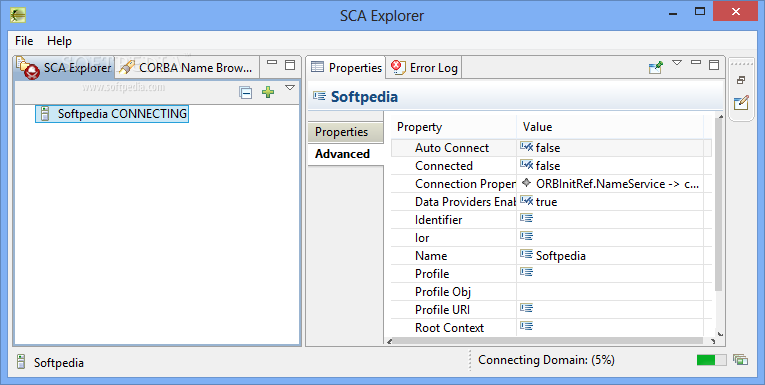This screenshot has width=765, height=385.
Task: Click the Profile value icon
Action: [526, 272]
